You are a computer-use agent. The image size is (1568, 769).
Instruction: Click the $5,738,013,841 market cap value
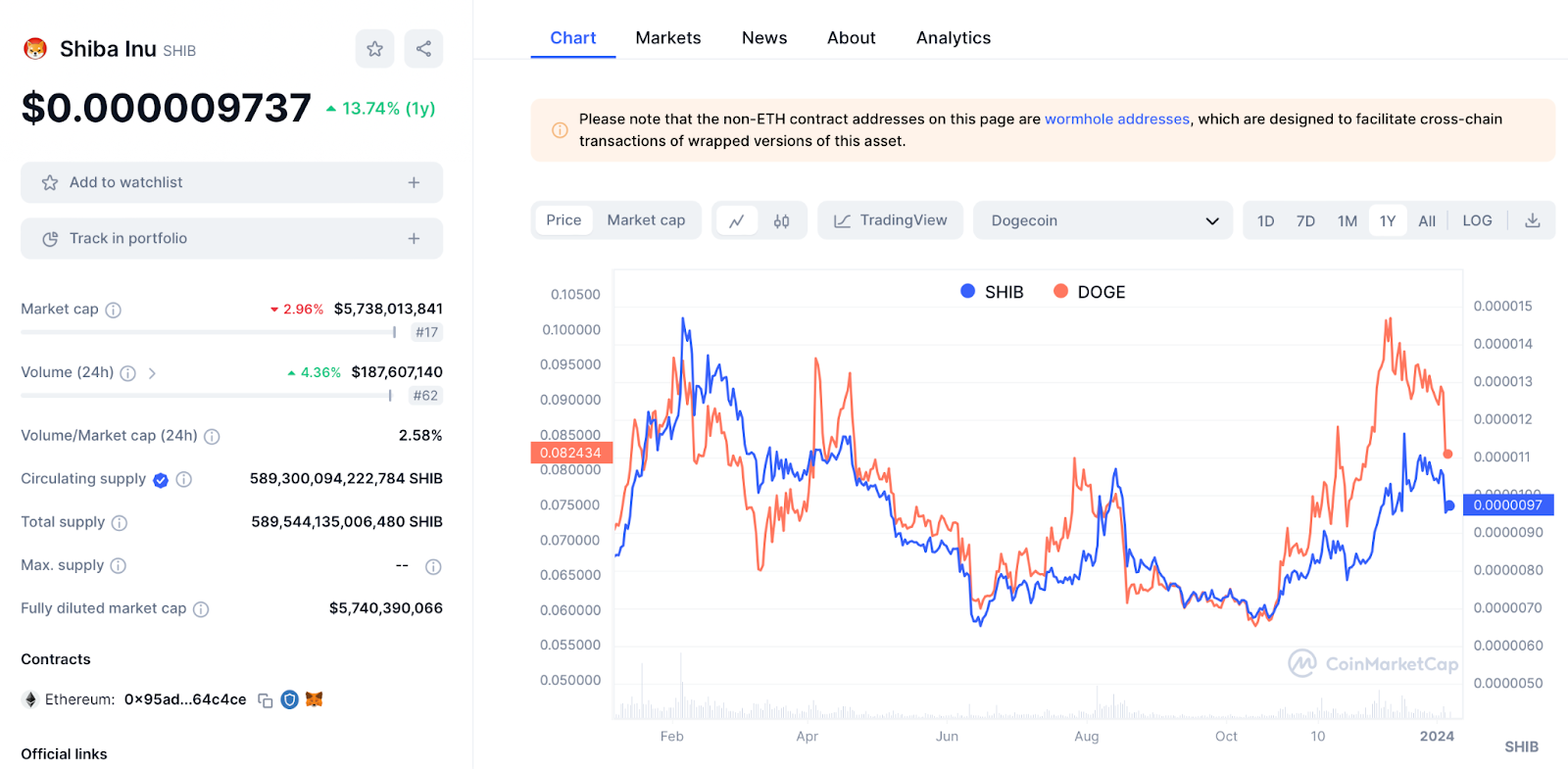[388, 310]
